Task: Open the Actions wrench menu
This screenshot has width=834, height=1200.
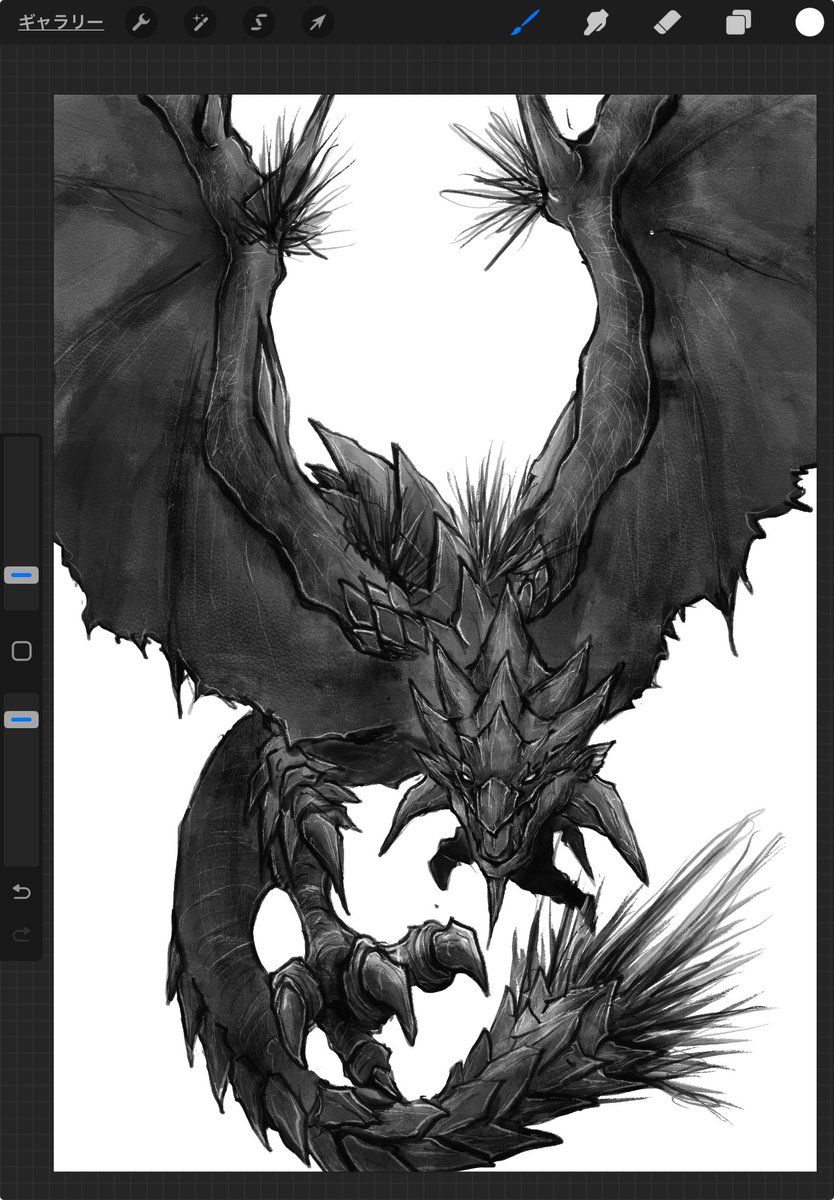Action: pyautogui.click(x=141, y=23)
